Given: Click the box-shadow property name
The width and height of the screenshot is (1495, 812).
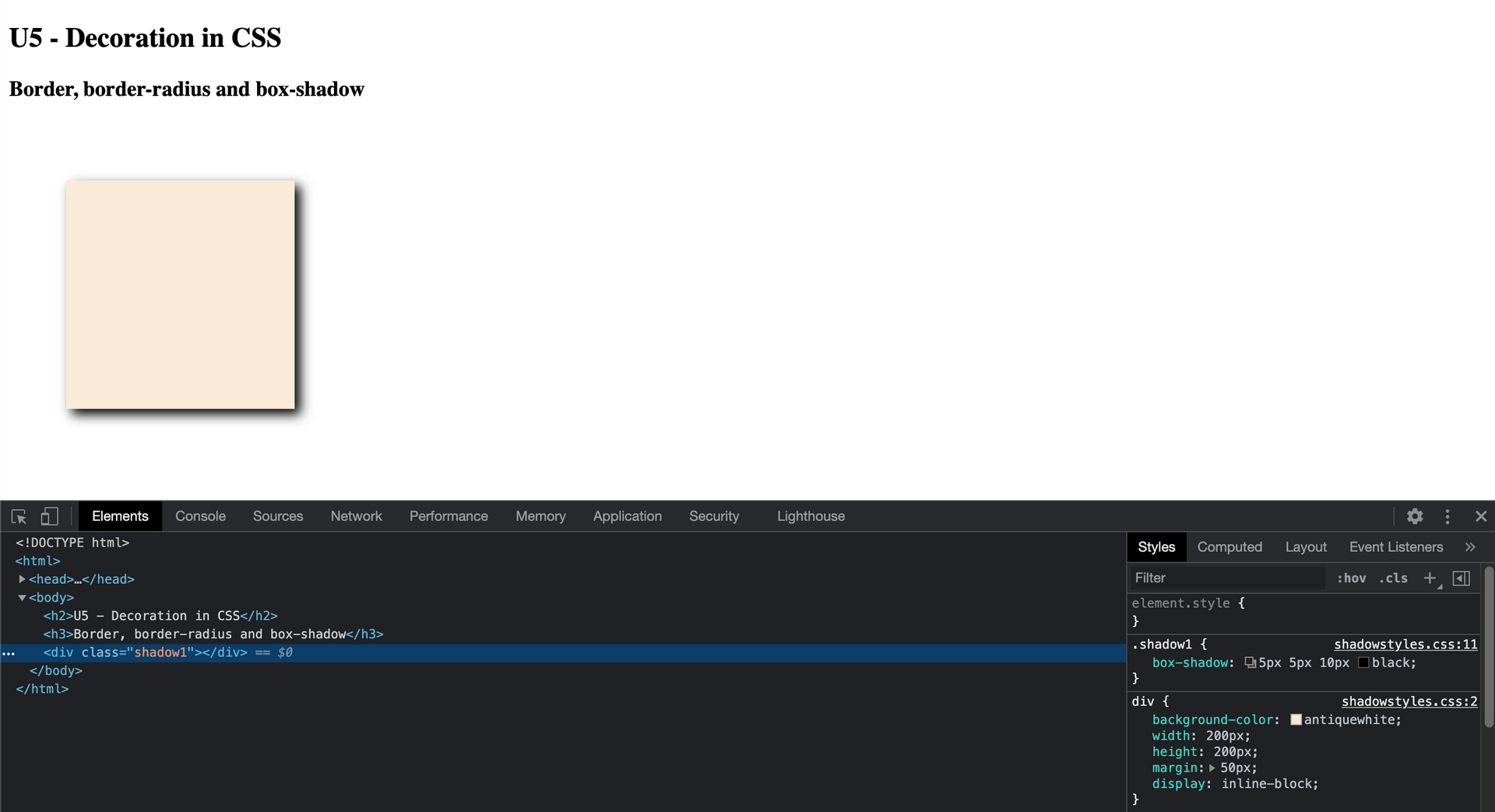Looking at the screenshot, I should click(1190, 663).
